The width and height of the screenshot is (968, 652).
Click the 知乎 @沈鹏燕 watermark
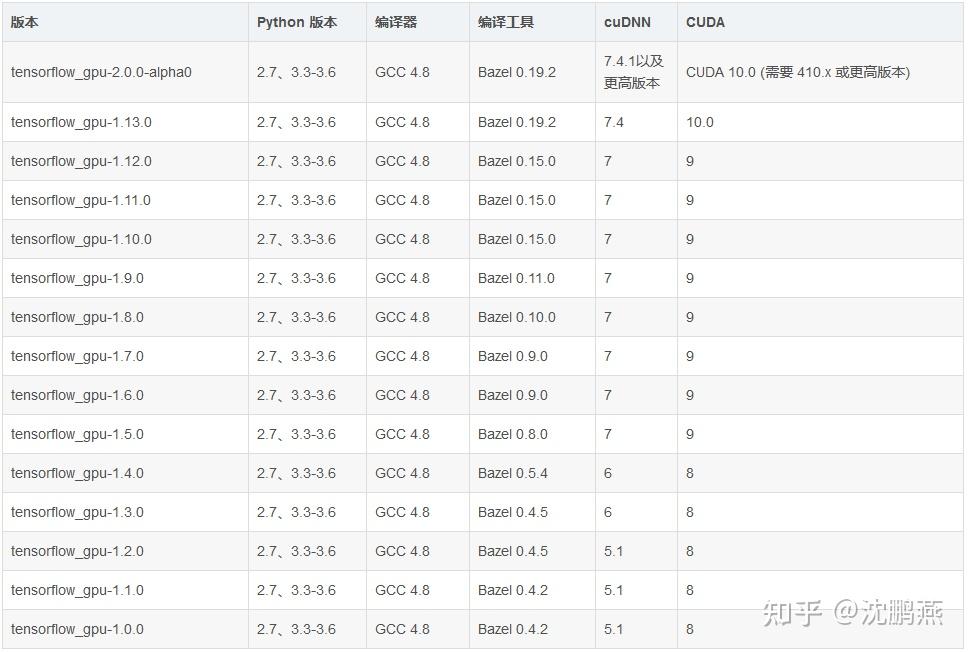click(852, 613)
